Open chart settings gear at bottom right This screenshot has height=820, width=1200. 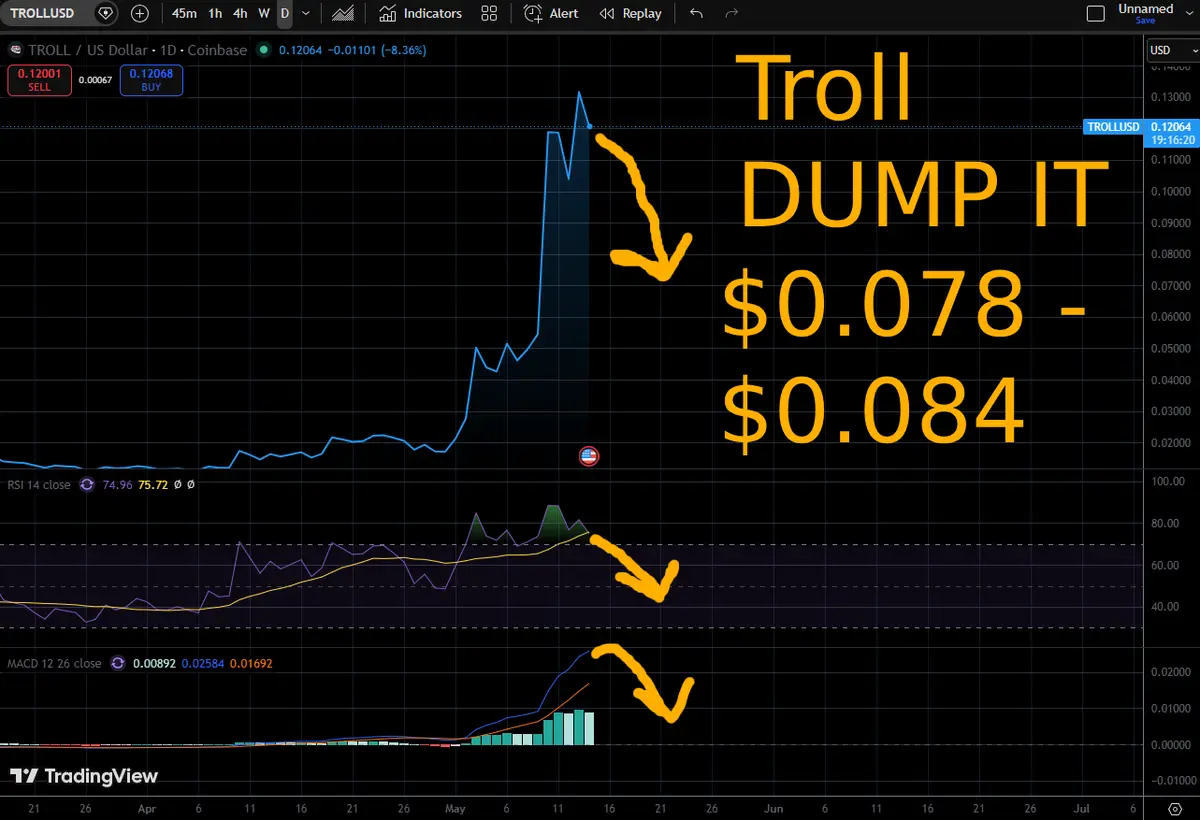tap(1175, 807)
